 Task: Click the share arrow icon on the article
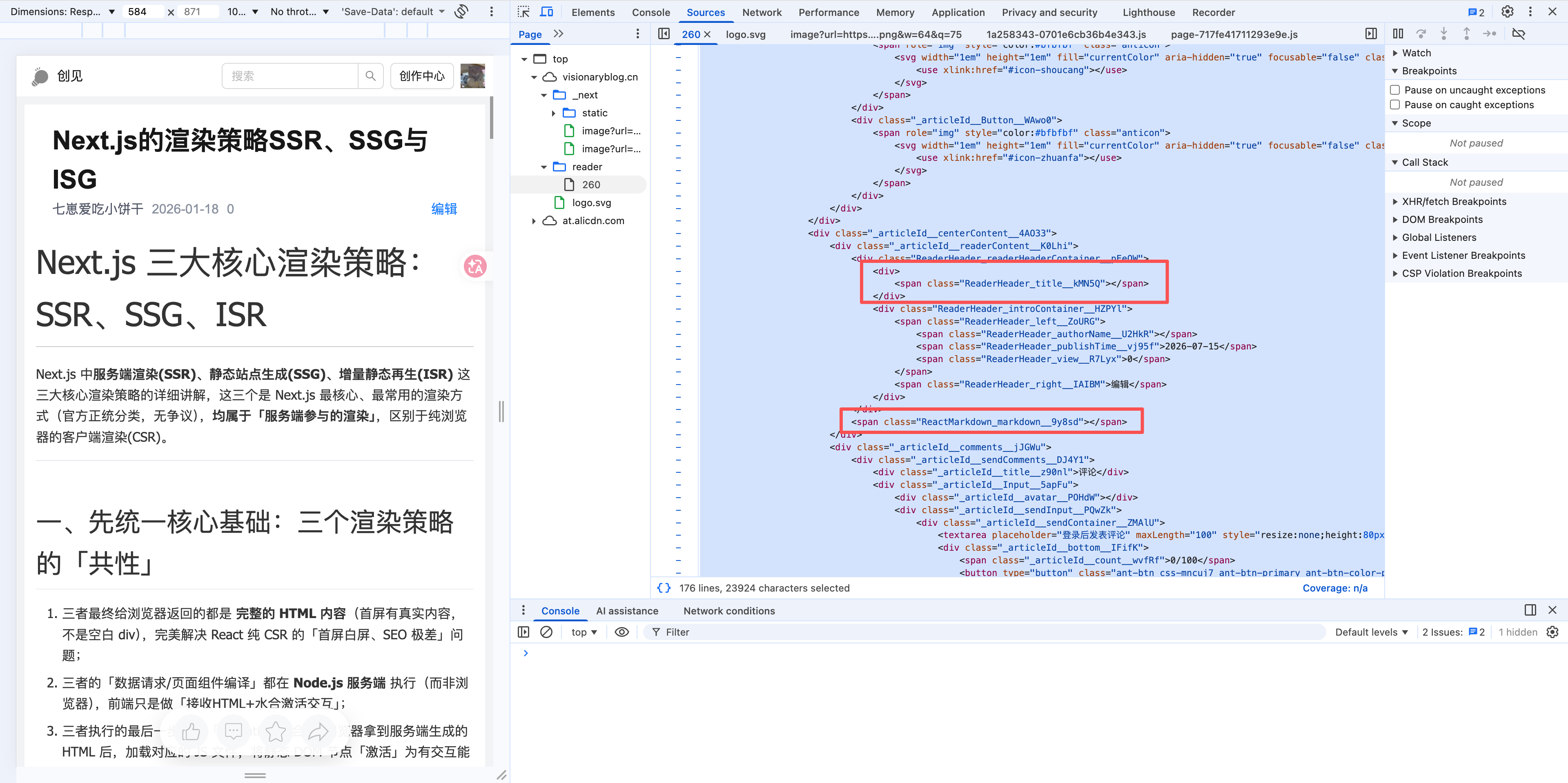click(x=318, y=731)
